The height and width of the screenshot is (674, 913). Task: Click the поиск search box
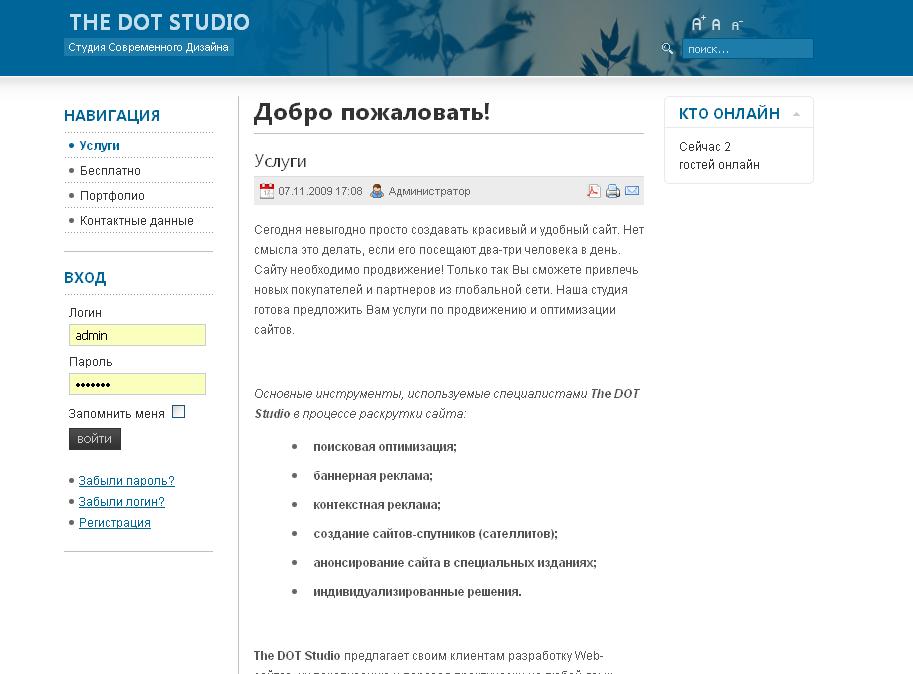(745, 46)
